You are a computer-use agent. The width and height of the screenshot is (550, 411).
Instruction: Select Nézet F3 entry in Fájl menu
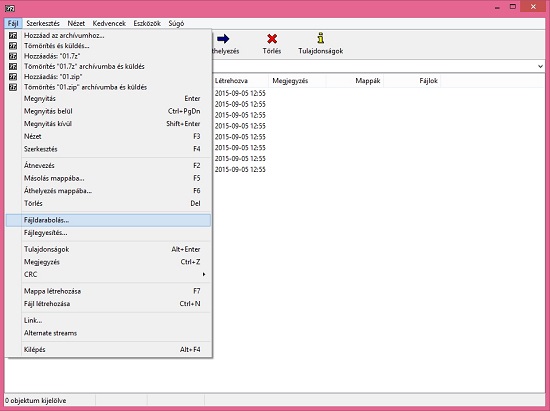click(x=108, y=136)
